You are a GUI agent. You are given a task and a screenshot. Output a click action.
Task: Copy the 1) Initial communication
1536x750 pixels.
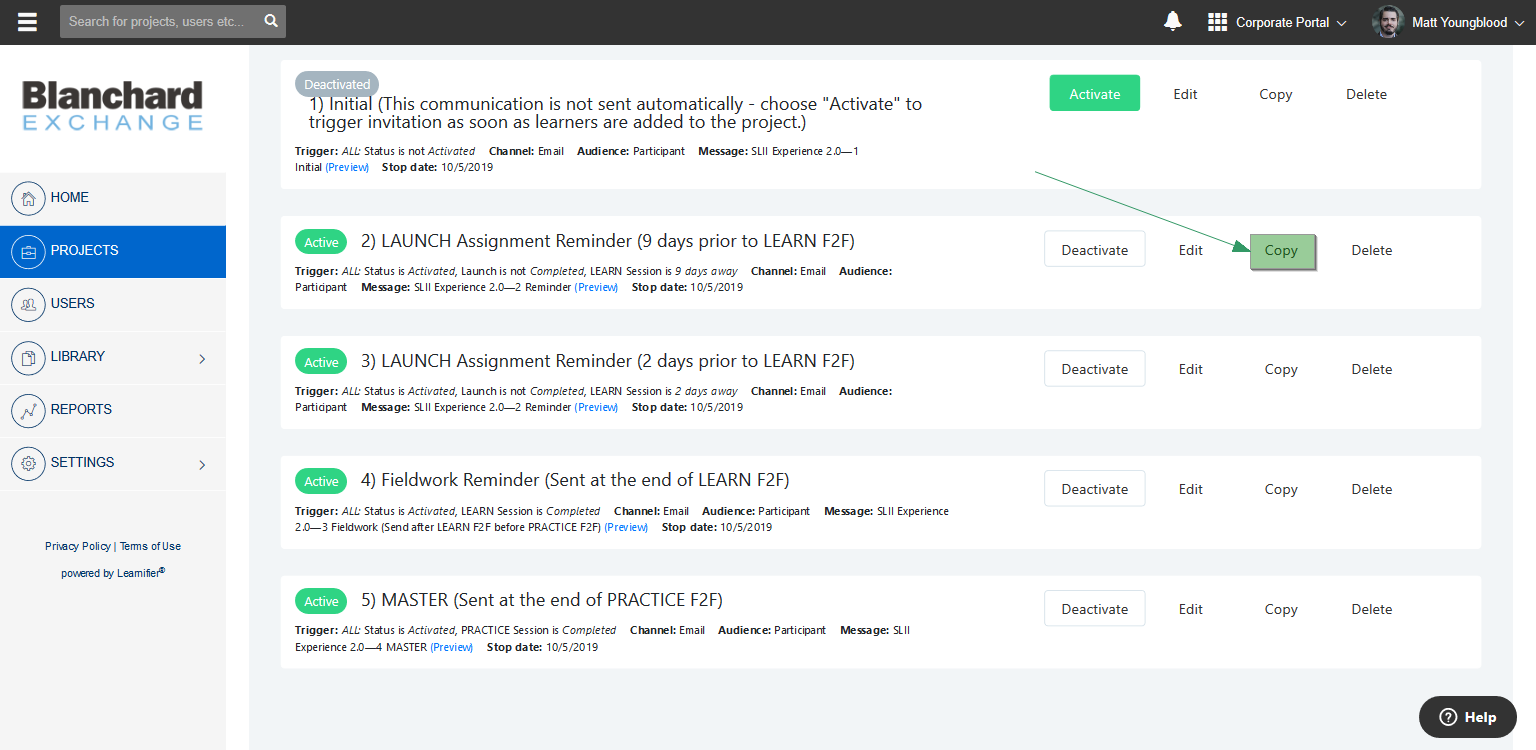click(x=1275, y=94)
